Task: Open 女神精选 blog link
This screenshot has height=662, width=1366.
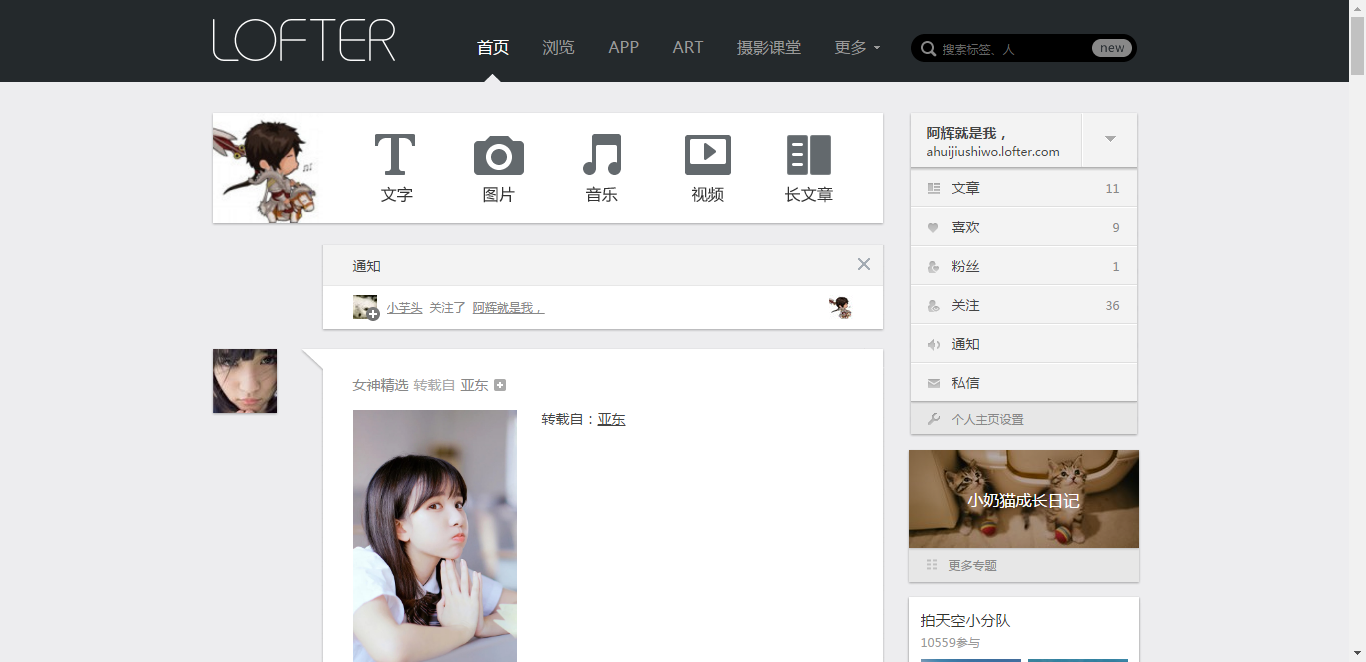Action: tap(381, 385)
